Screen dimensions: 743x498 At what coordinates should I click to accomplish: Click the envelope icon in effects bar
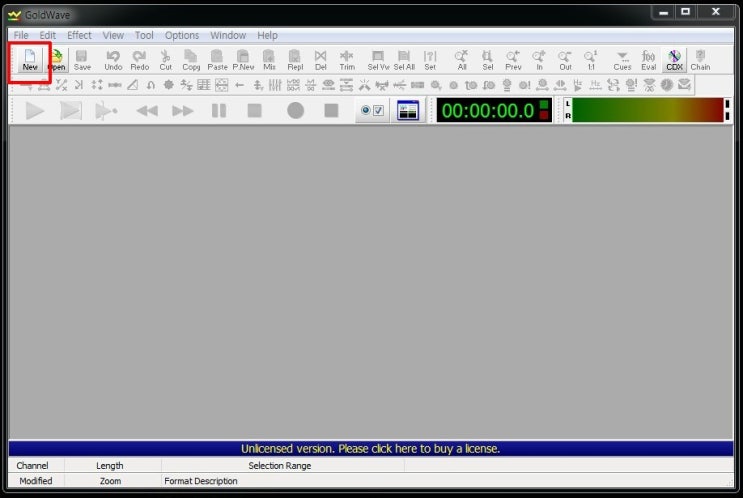pos(684,85)
